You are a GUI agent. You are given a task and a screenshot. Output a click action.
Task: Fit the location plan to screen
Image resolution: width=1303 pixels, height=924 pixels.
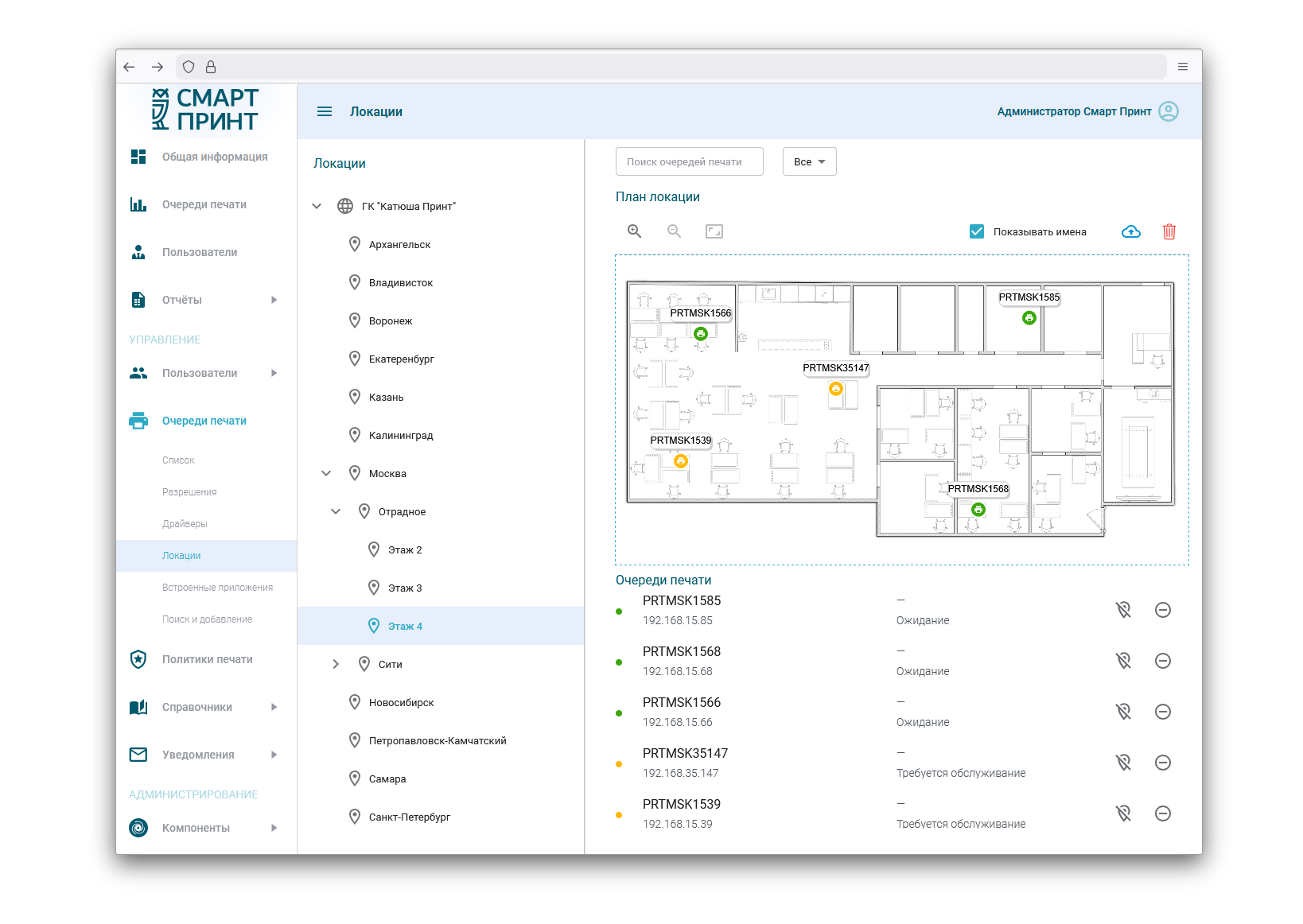(714, 231)
